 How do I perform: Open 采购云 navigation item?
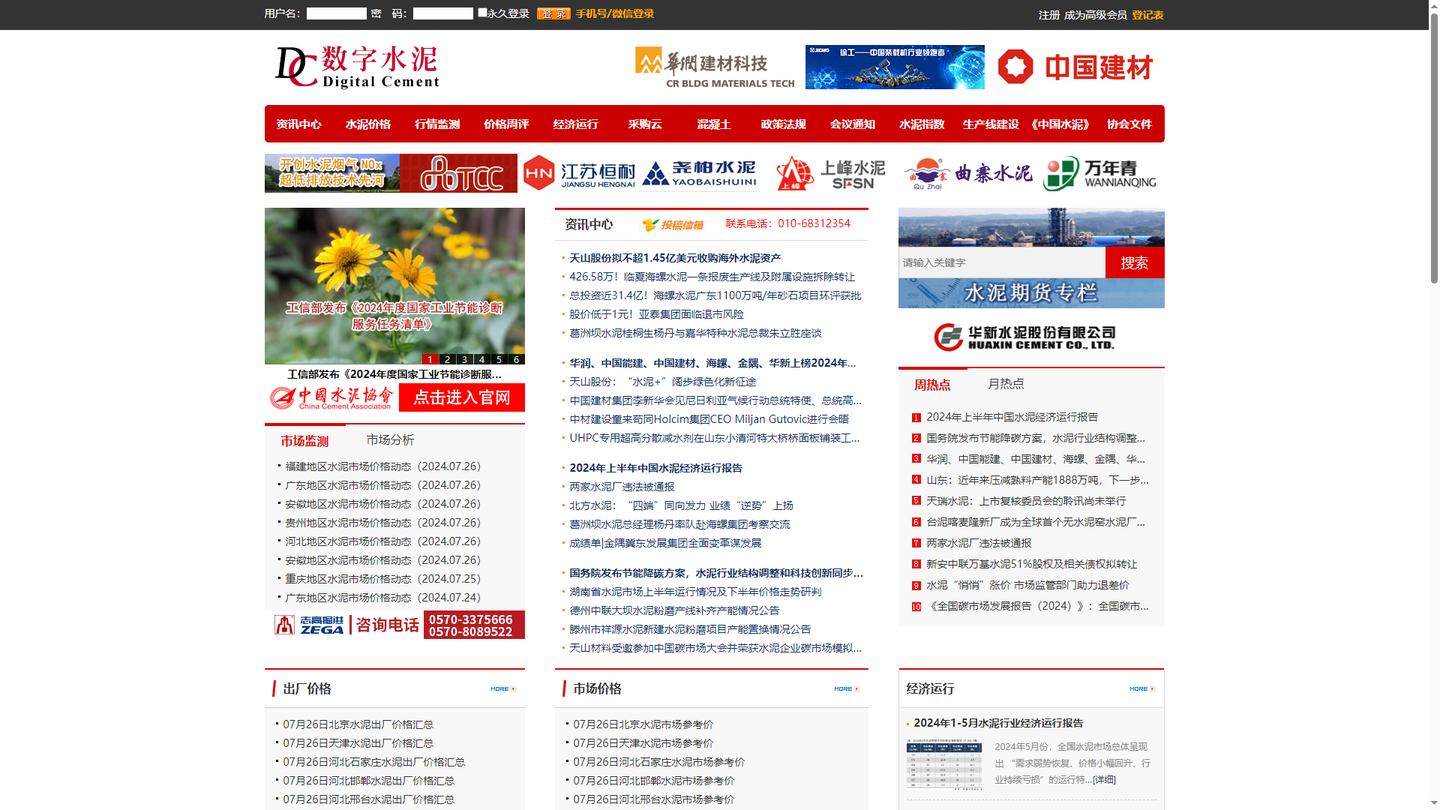click(x=645, y=125)
